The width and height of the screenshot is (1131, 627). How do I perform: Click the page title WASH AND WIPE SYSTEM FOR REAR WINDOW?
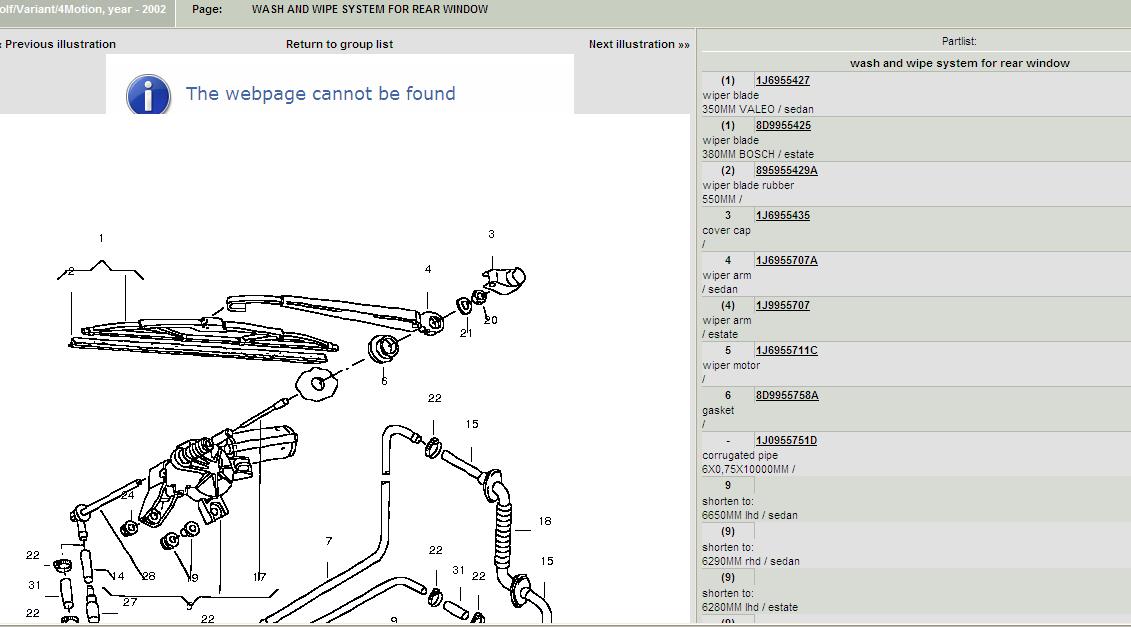[x=370, y=9]
